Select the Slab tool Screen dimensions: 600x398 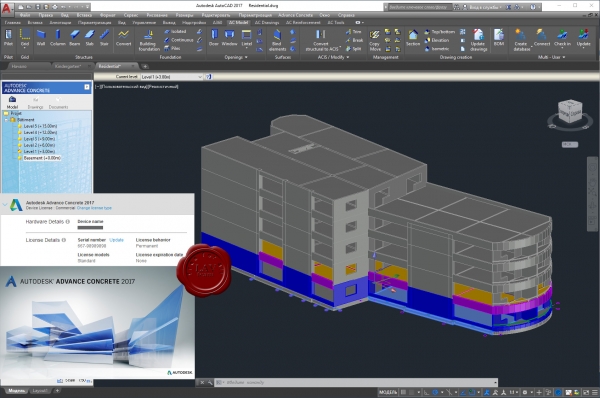click(x=90, y=38)
